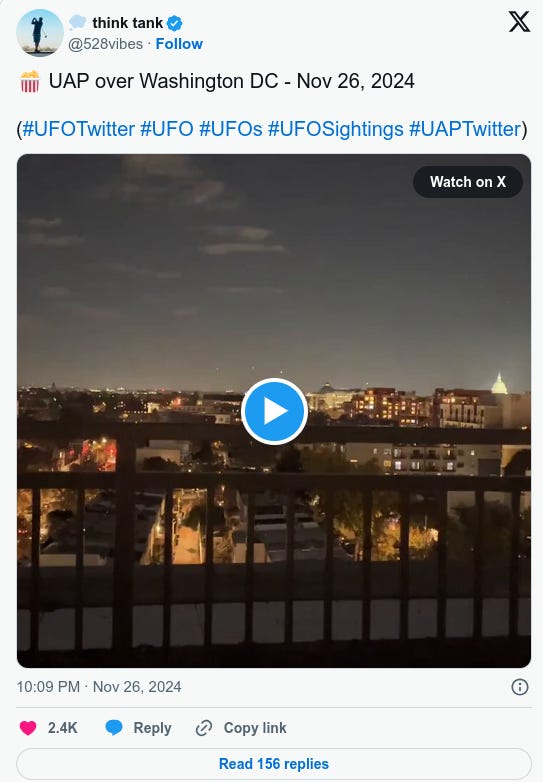The width and height of the screenshot is (543, 782).
Task: Click the Watch on X button
Action: click(x=468, y=182)
